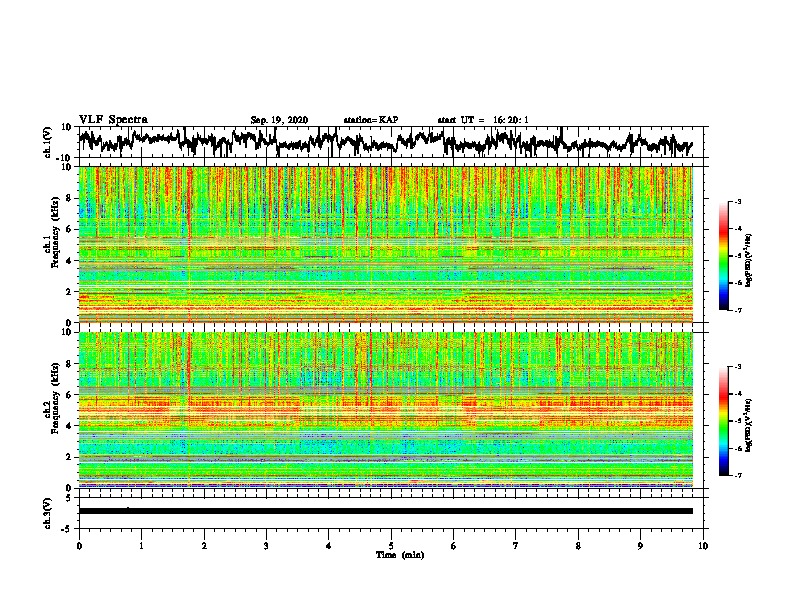Click the time-axis tick label "3"
The width and height of the screenshot is (792, 612).
click(266, 546)
